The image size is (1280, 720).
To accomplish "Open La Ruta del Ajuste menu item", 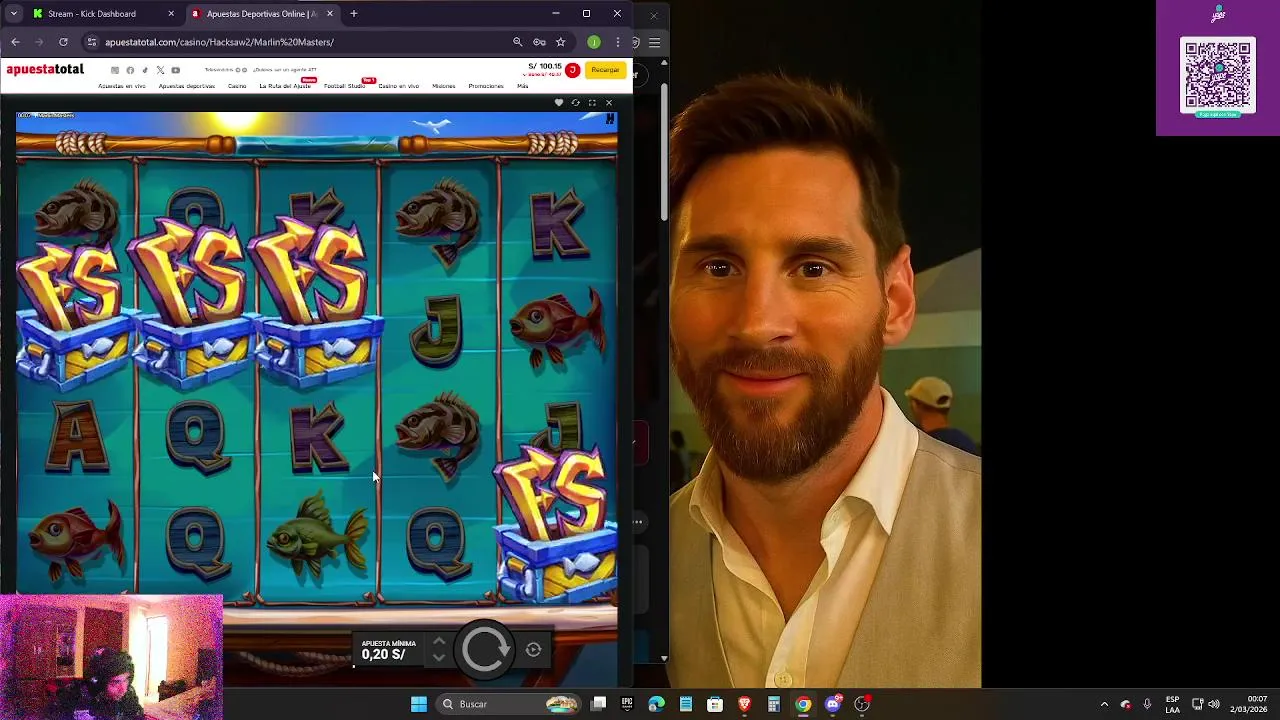I will [x=285, y=86].
